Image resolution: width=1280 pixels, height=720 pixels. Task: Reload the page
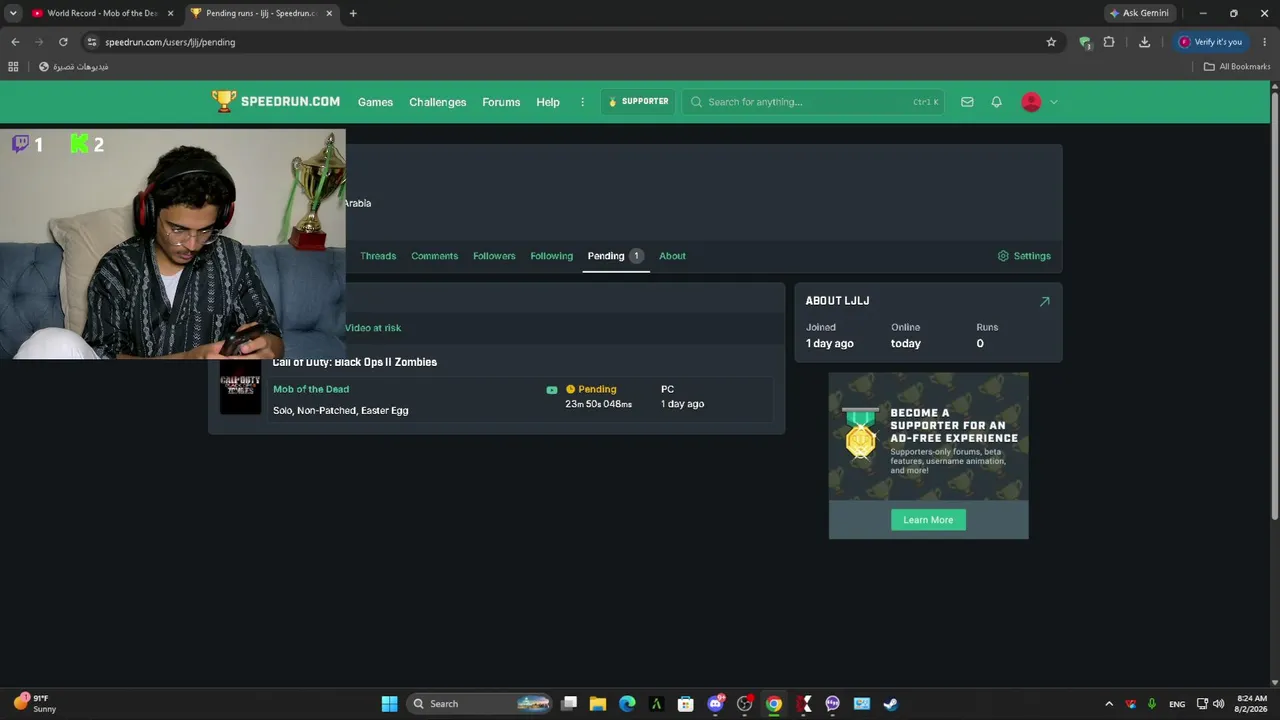point(63,42)
